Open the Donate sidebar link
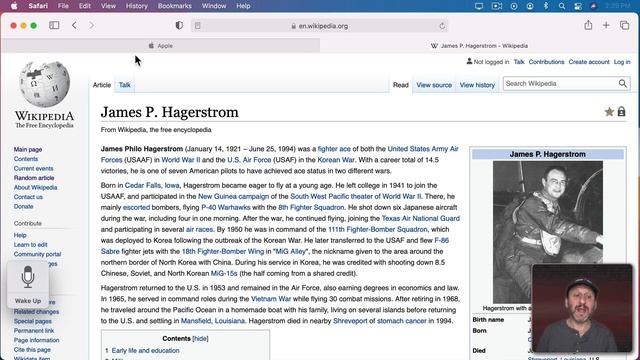Screen dimensions: 640x360 (x=23, y=207)
